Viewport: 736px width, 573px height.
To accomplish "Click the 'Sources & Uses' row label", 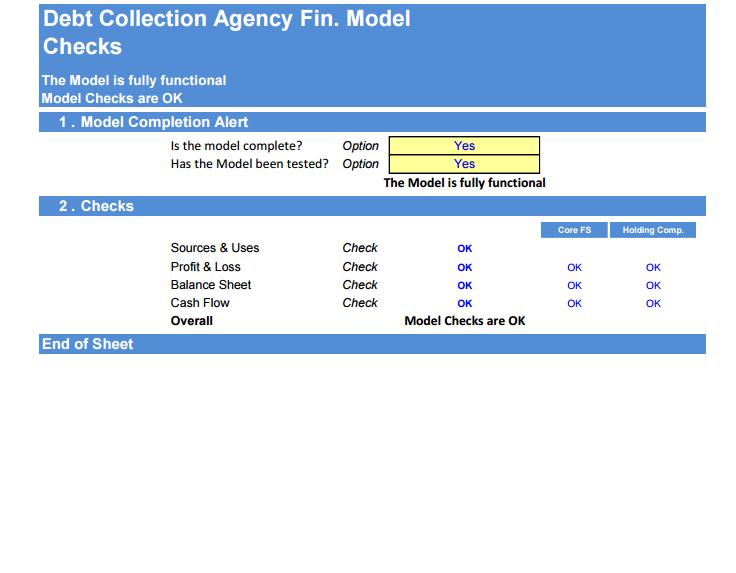I will (215, 248).
